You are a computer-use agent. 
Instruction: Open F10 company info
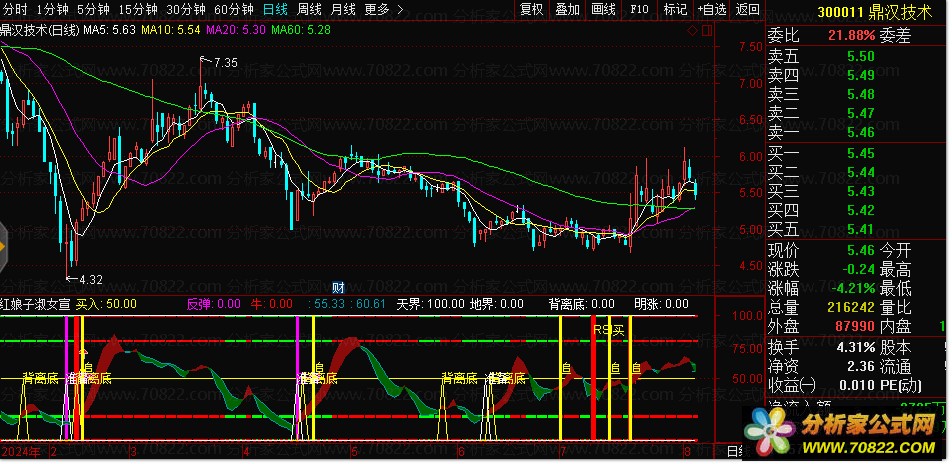coord(639,9)
